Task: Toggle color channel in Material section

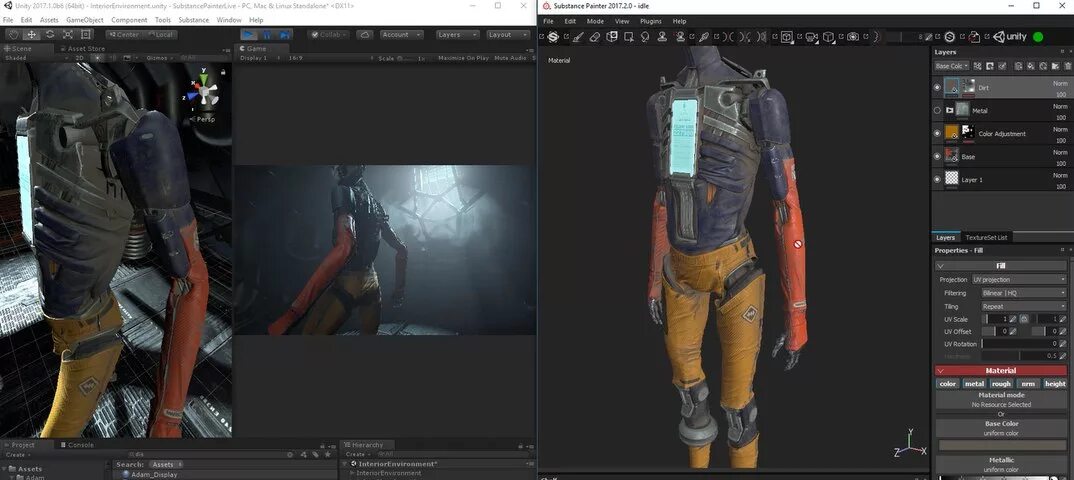Action: 948,383
